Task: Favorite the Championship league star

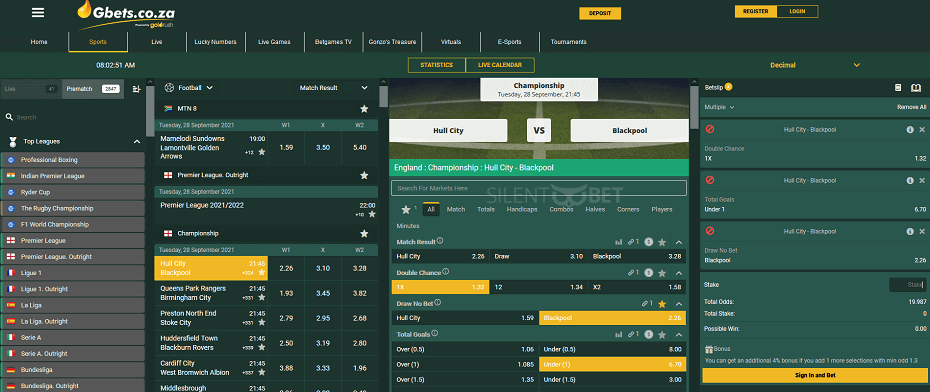Action: point(364,233)
